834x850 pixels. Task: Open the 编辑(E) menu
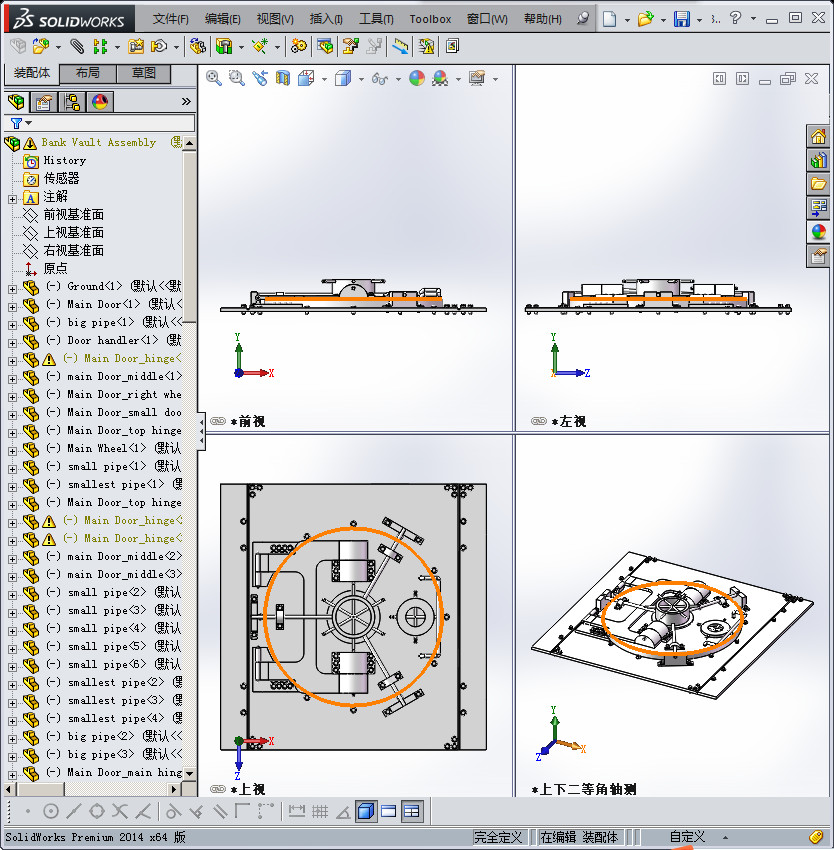pyautogui.click(x=222, y=19)
